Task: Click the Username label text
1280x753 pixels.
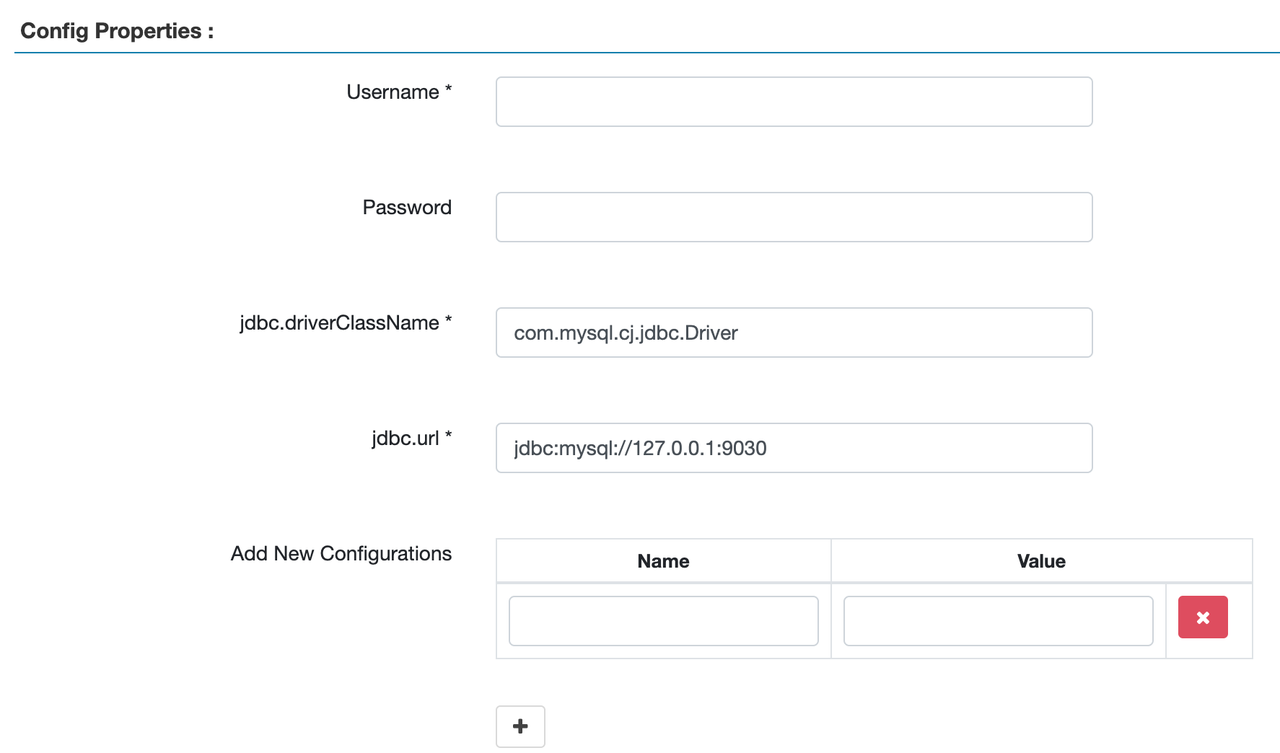Action: point(392,92)
